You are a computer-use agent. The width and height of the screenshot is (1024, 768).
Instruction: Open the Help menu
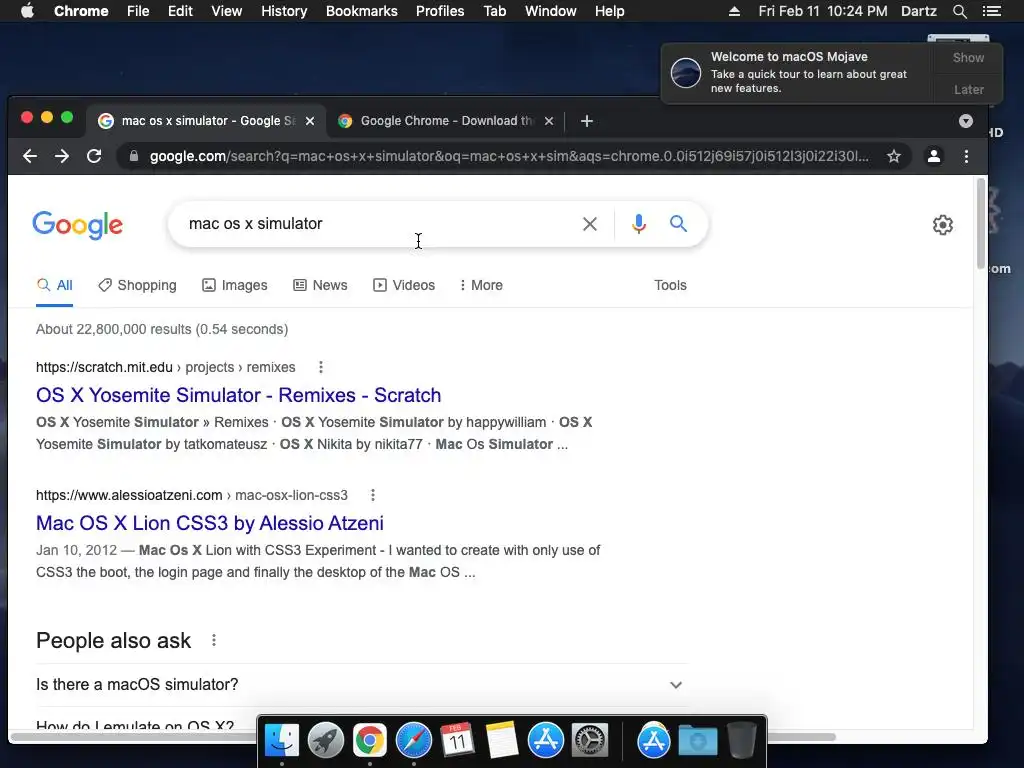click(609, 11)
